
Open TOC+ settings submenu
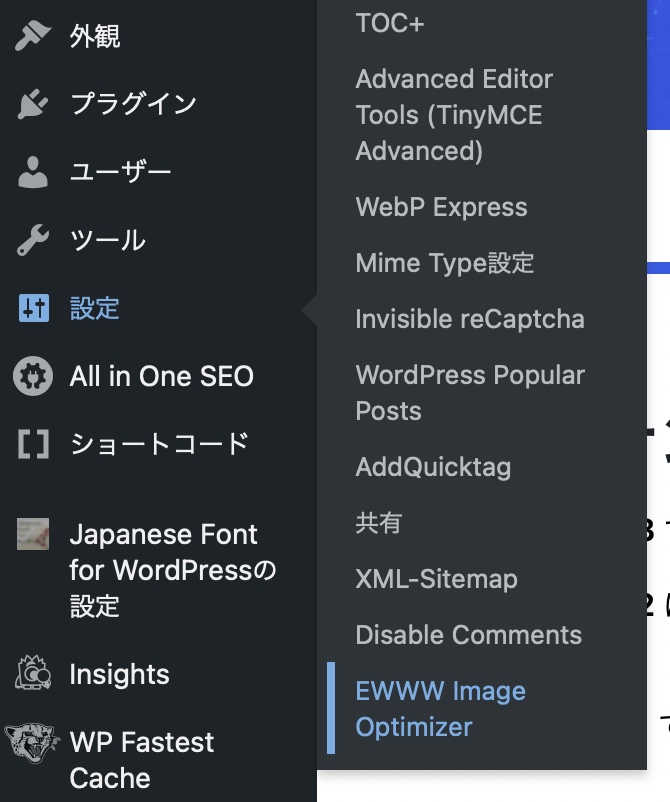point(390,23)
